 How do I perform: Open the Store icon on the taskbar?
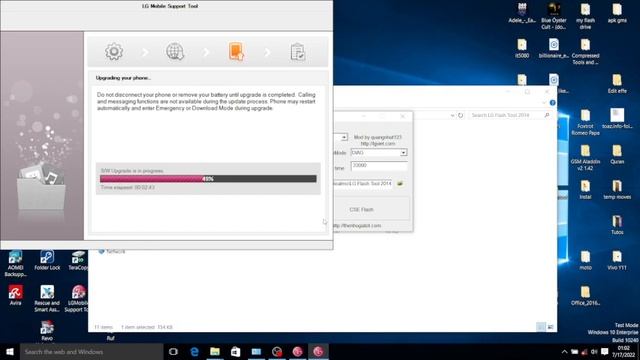tap(236, 351)
